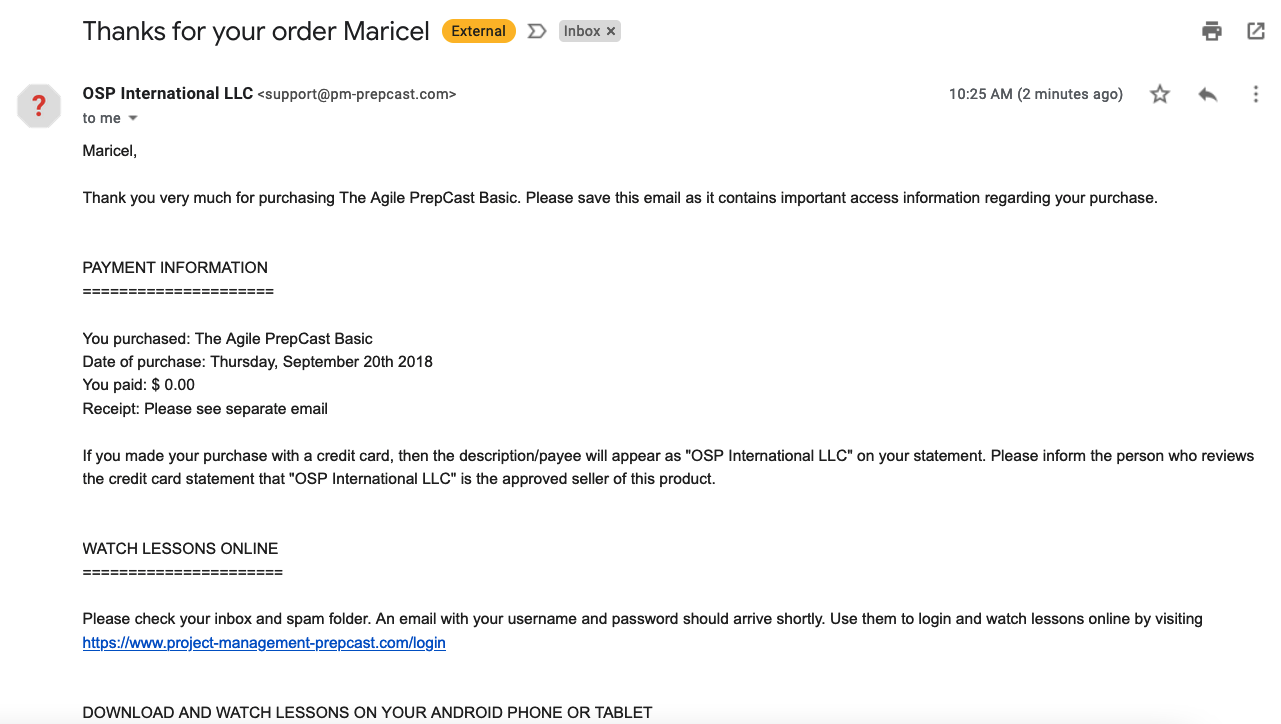Open the three-dot More options menu

1256,94
